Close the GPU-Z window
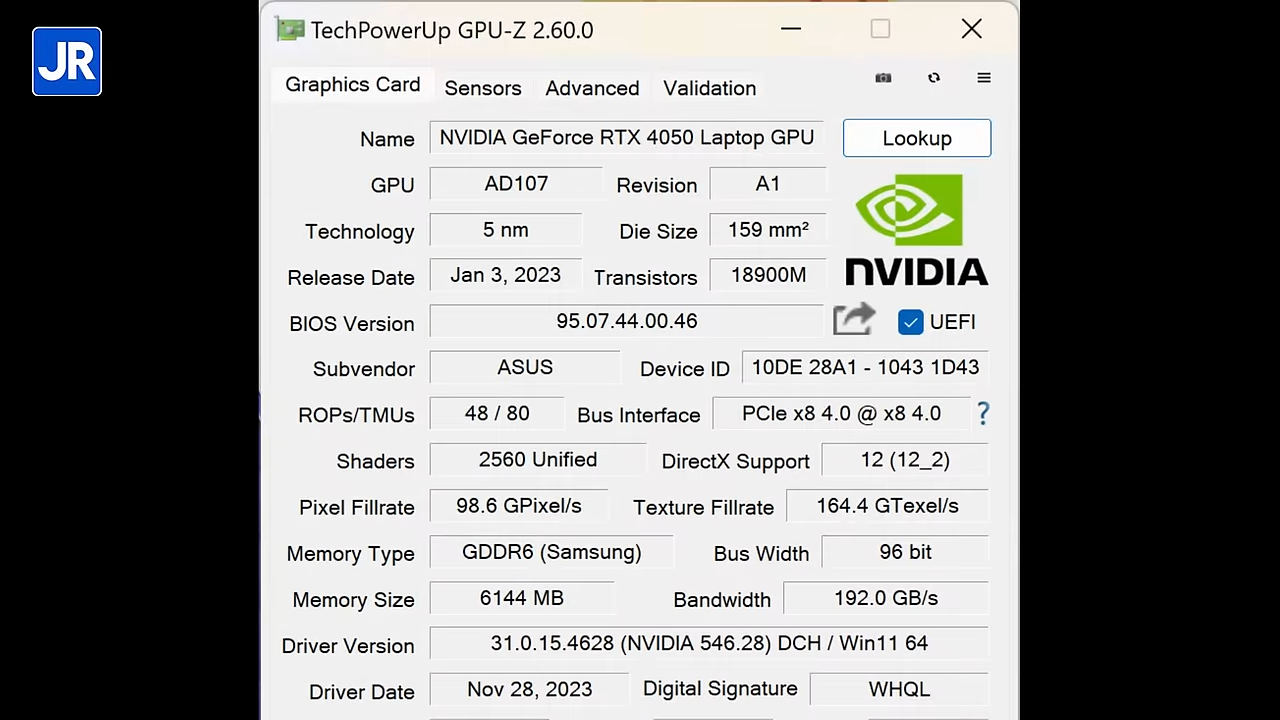The width and height of the screenshot is (1280, 720). pos(971,29)
